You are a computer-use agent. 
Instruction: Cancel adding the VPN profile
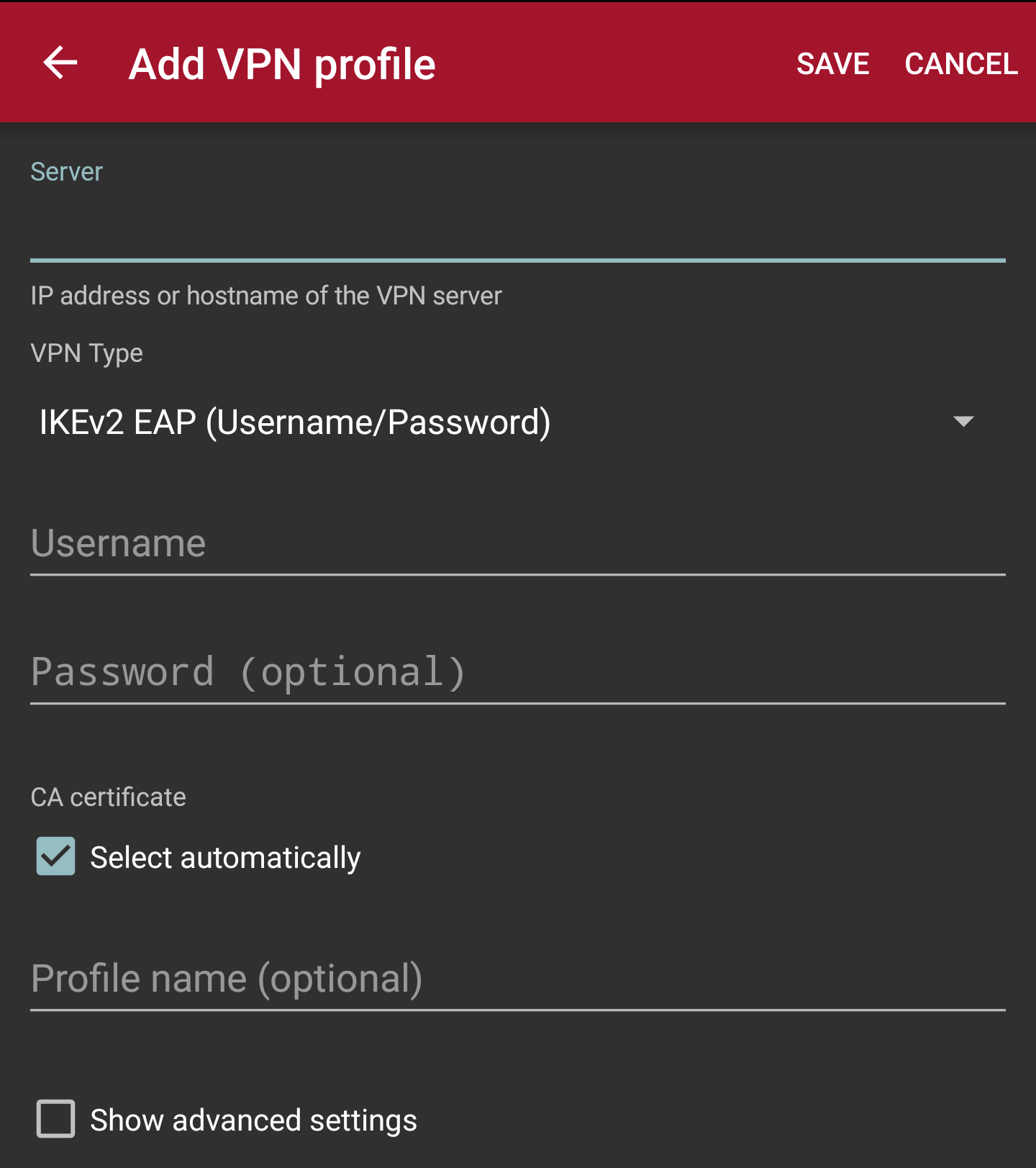click(960, 64)
